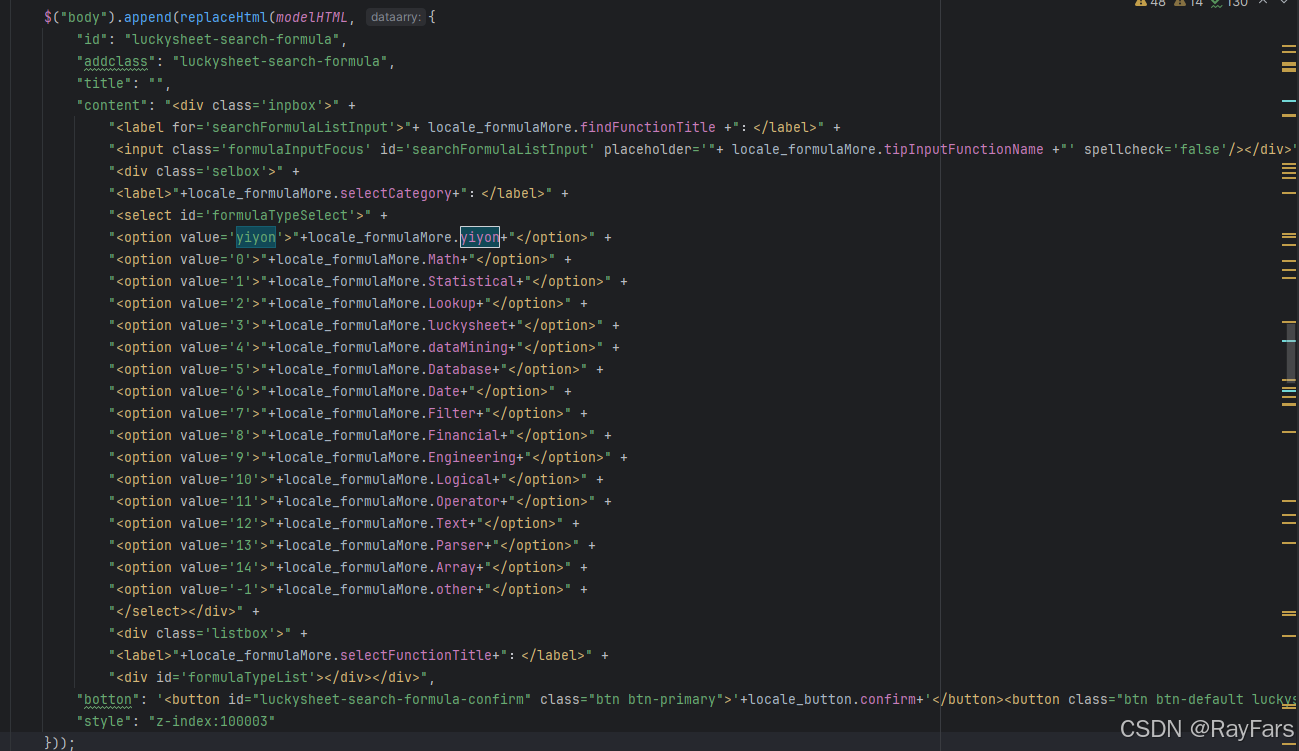Screen dimensions: 1299x751
Task: Click other in option value '-1' line
Action: click(456, 589)
